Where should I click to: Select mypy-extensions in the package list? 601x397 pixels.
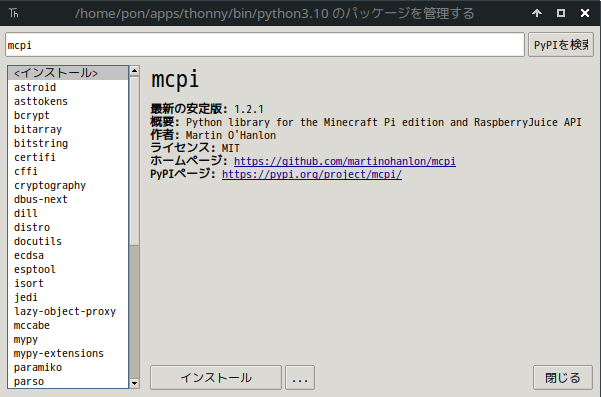pos(68,353)
